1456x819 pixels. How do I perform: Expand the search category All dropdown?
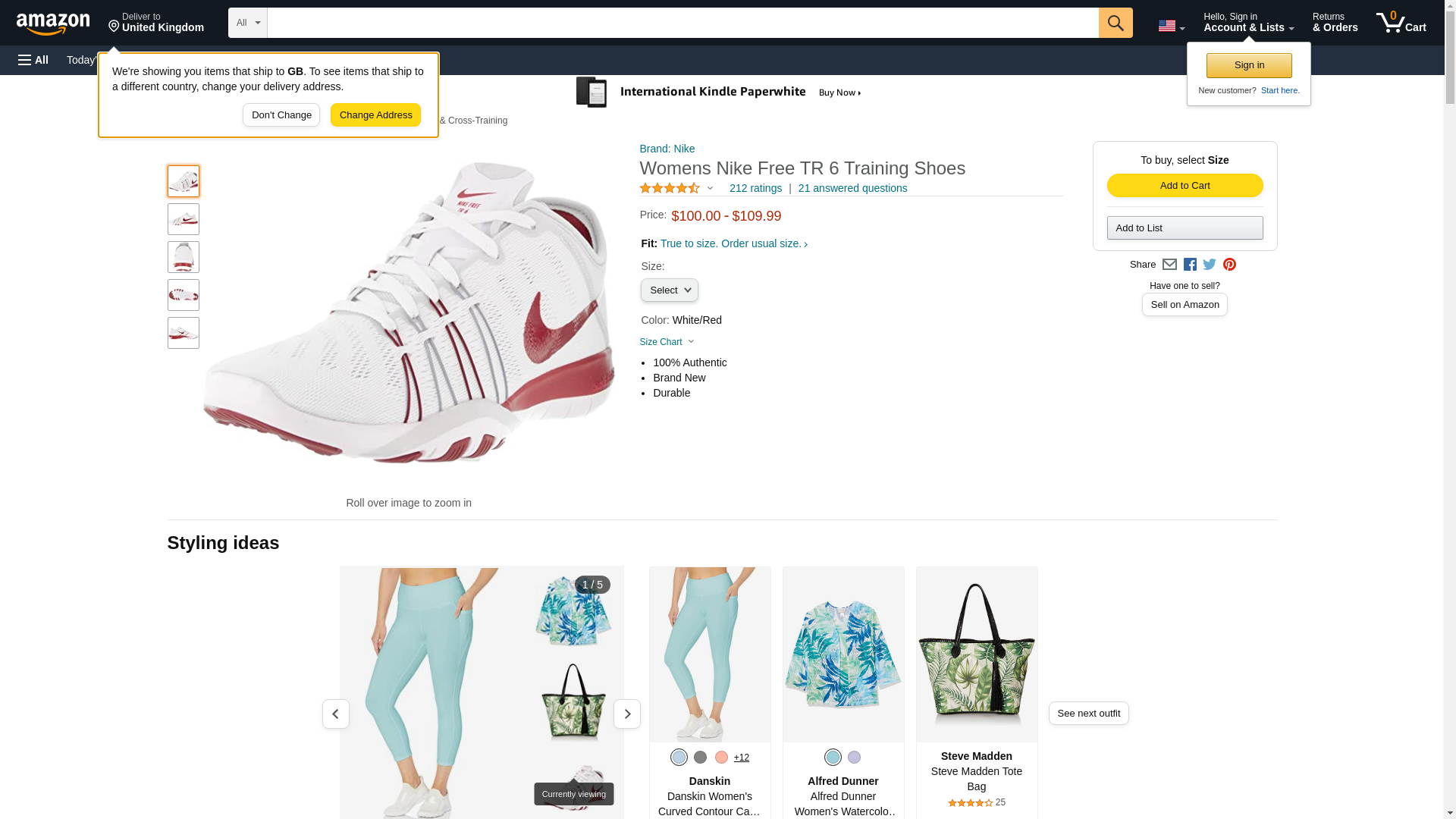coord(247,23)
